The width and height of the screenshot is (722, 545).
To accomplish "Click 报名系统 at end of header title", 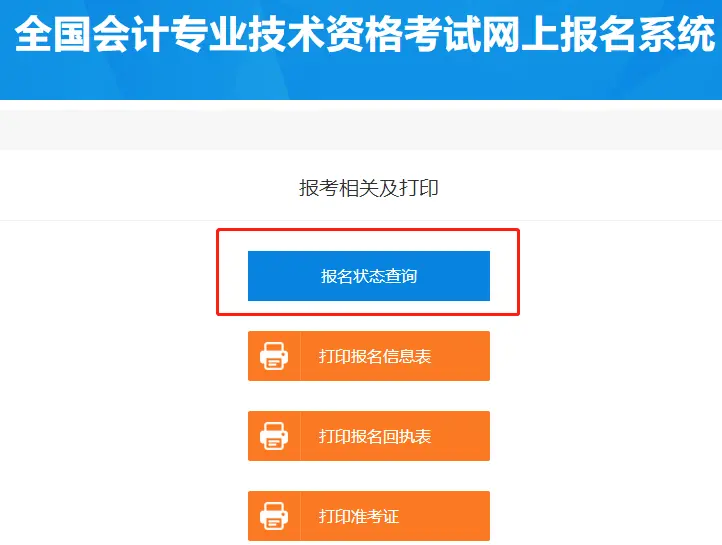I will coord(638,34).
